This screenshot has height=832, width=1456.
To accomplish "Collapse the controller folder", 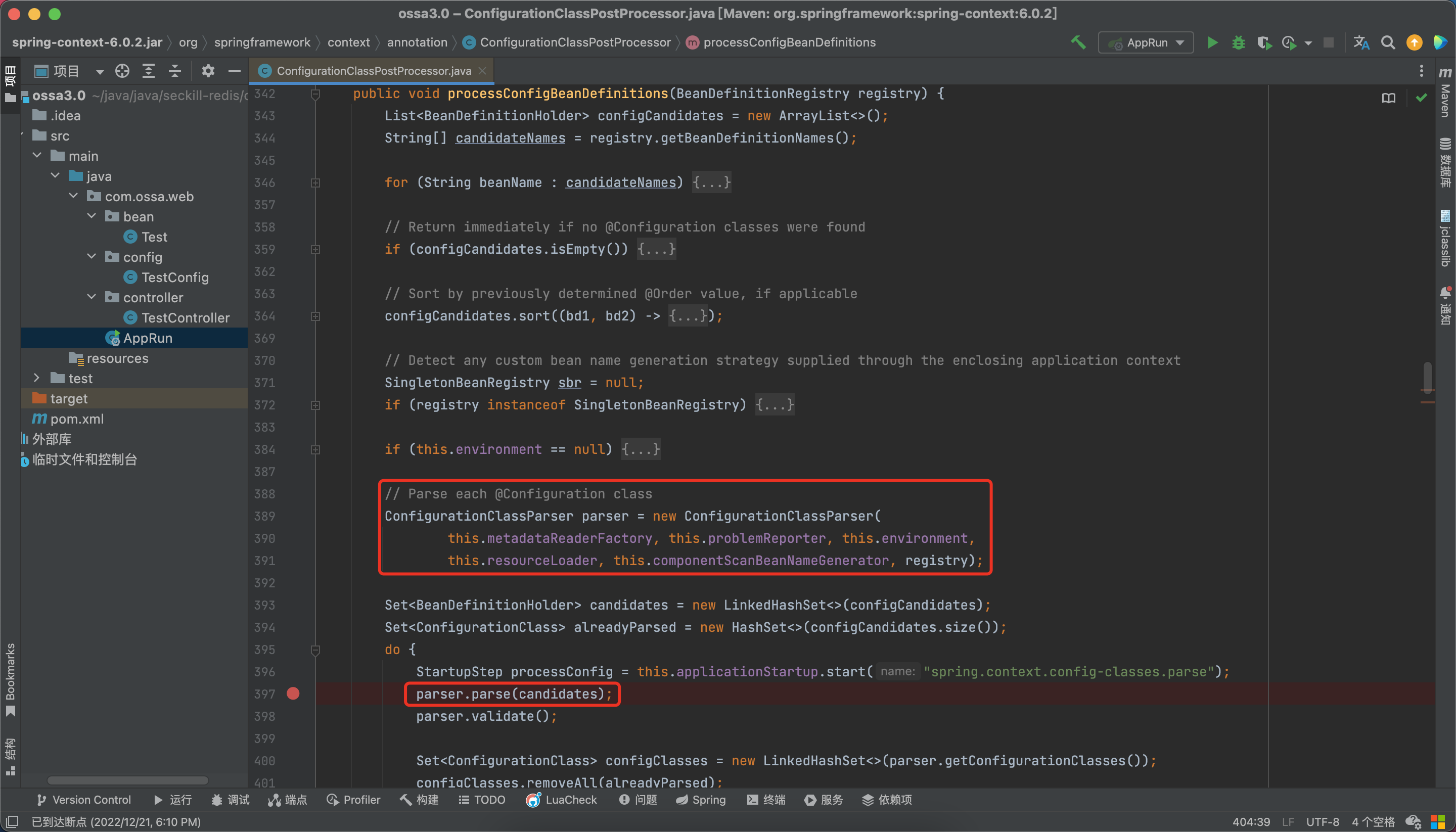I will click(x=92, y=297).
